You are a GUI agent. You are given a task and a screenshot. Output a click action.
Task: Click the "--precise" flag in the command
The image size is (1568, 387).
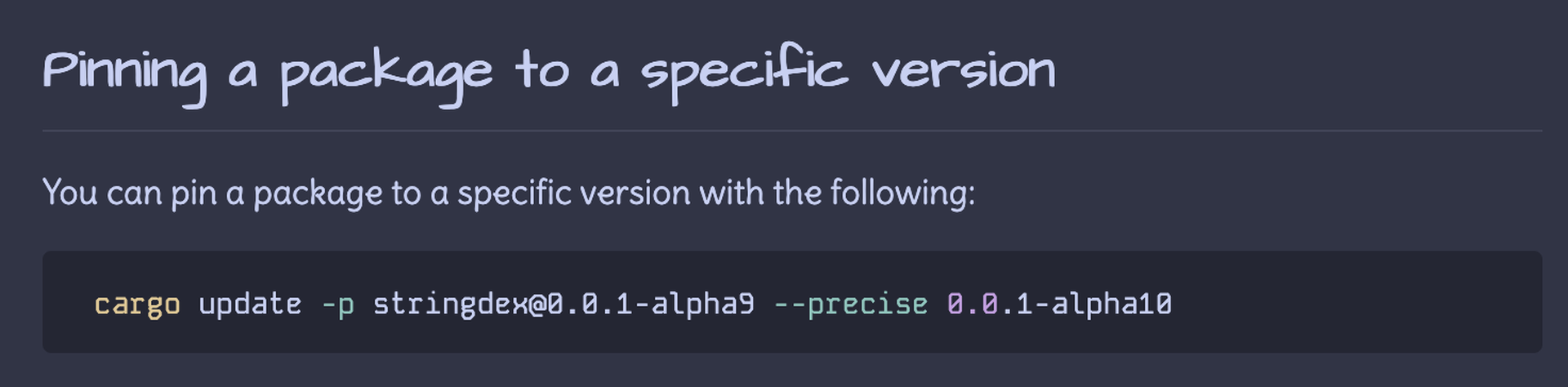coord(850,305)
